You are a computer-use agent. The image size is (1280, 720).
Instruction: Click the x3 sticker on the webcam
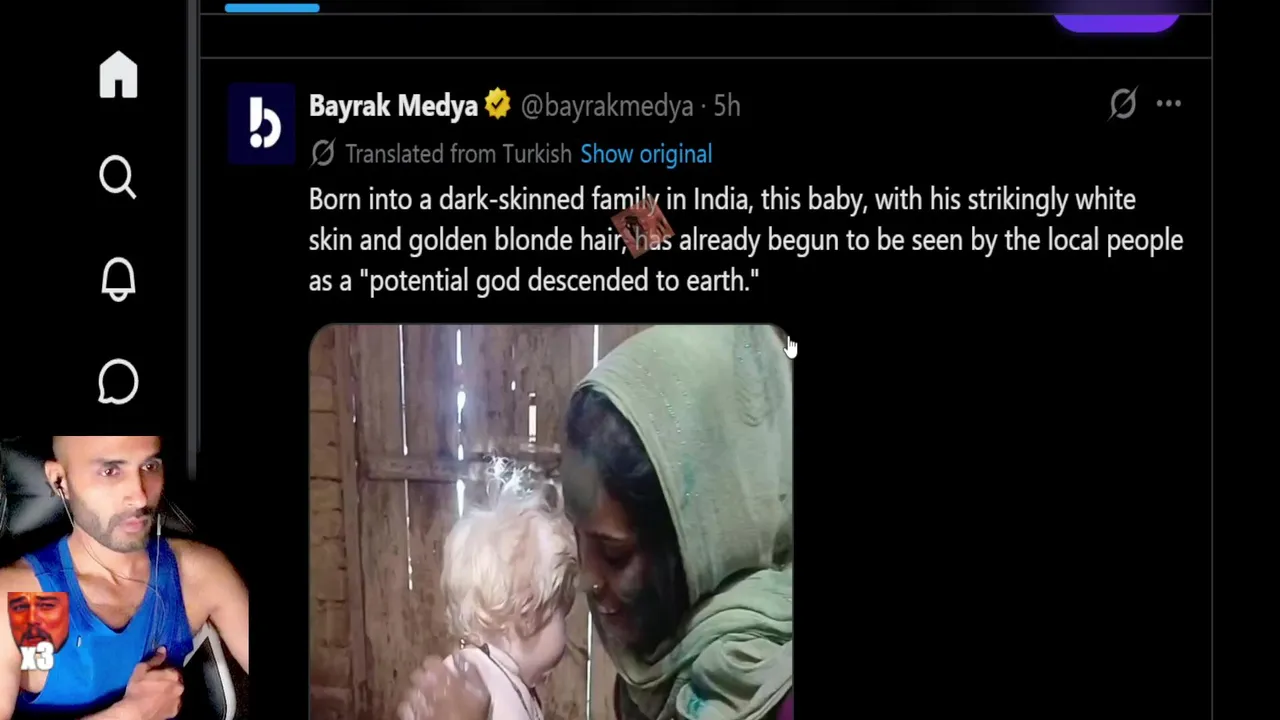38,632
